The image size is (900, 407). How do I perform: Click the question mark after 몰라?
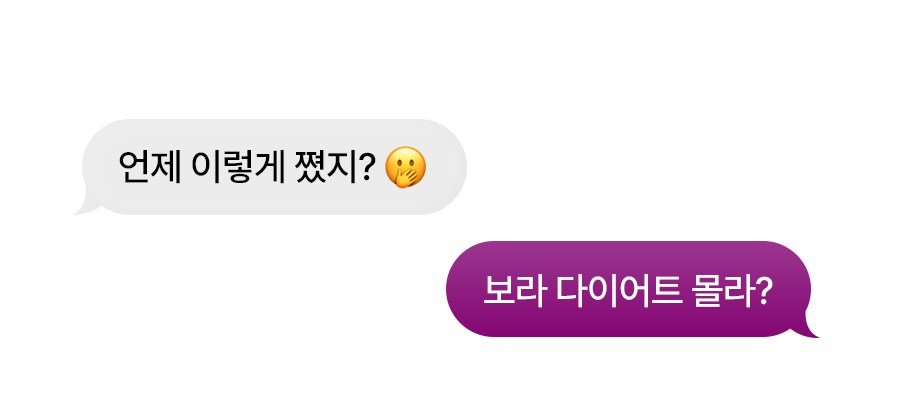pyautogui.click(x=761, y=291)
